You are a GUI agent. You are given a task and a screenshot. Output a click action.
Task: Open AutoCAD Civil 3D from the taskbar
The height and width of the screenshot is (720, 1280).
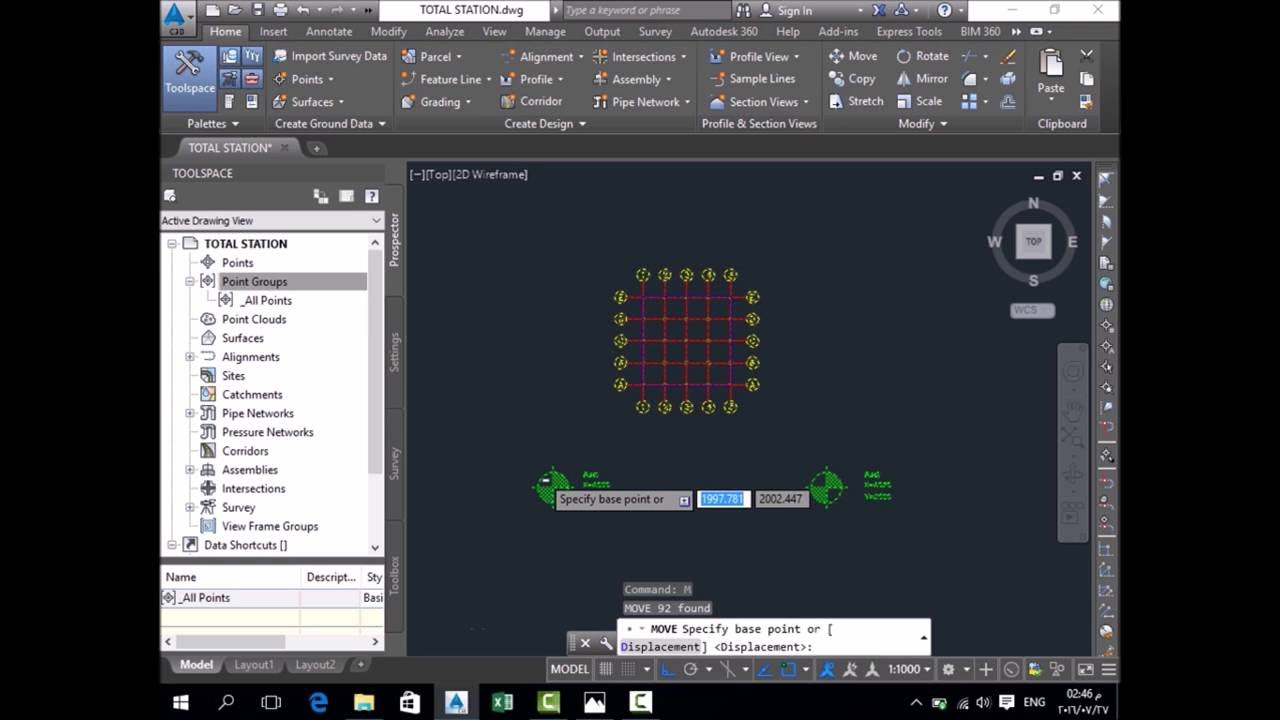click(456, 703)
